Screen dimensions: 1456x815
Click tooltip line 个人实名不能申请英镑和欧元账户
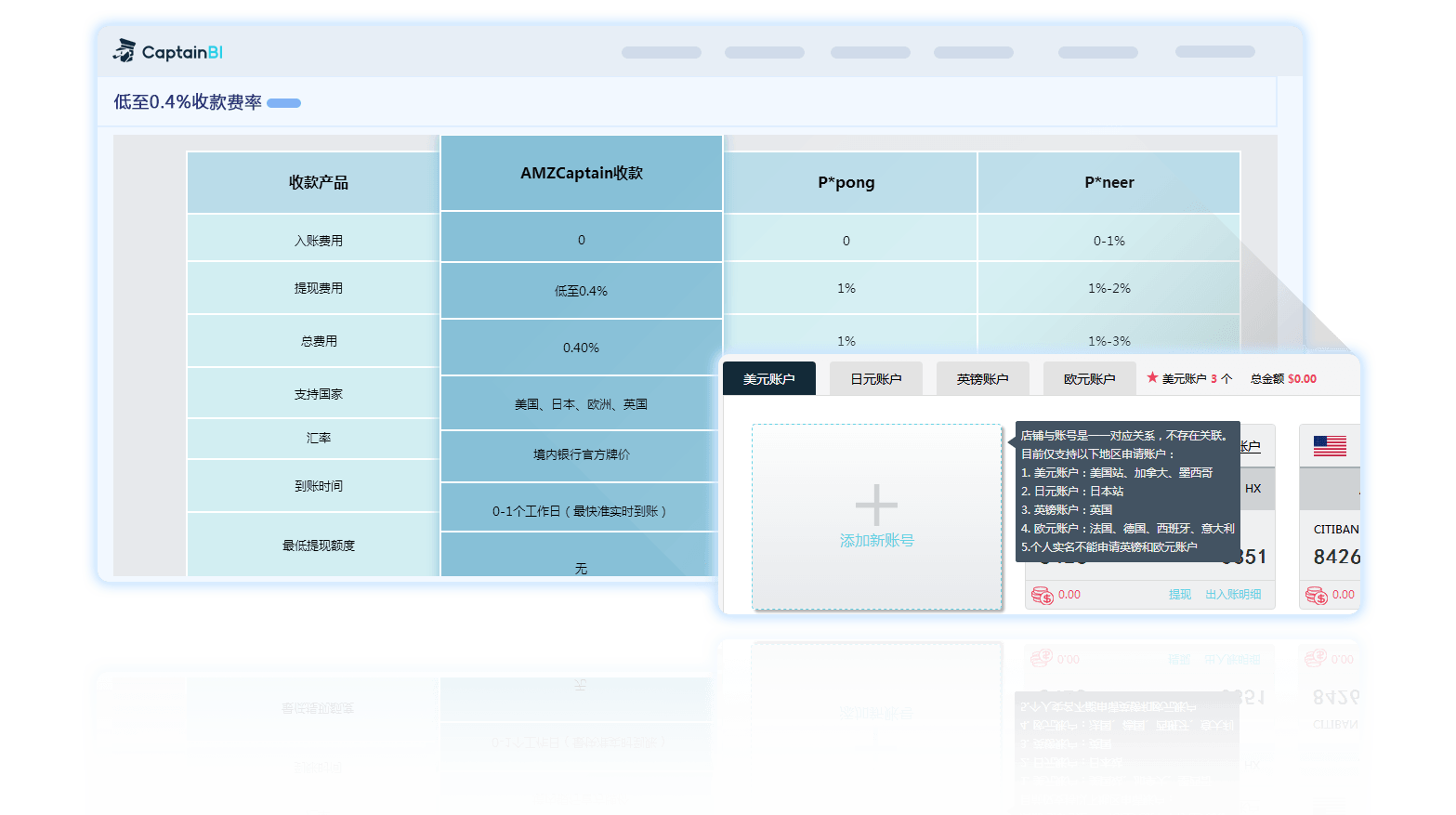click(1109, 546)
